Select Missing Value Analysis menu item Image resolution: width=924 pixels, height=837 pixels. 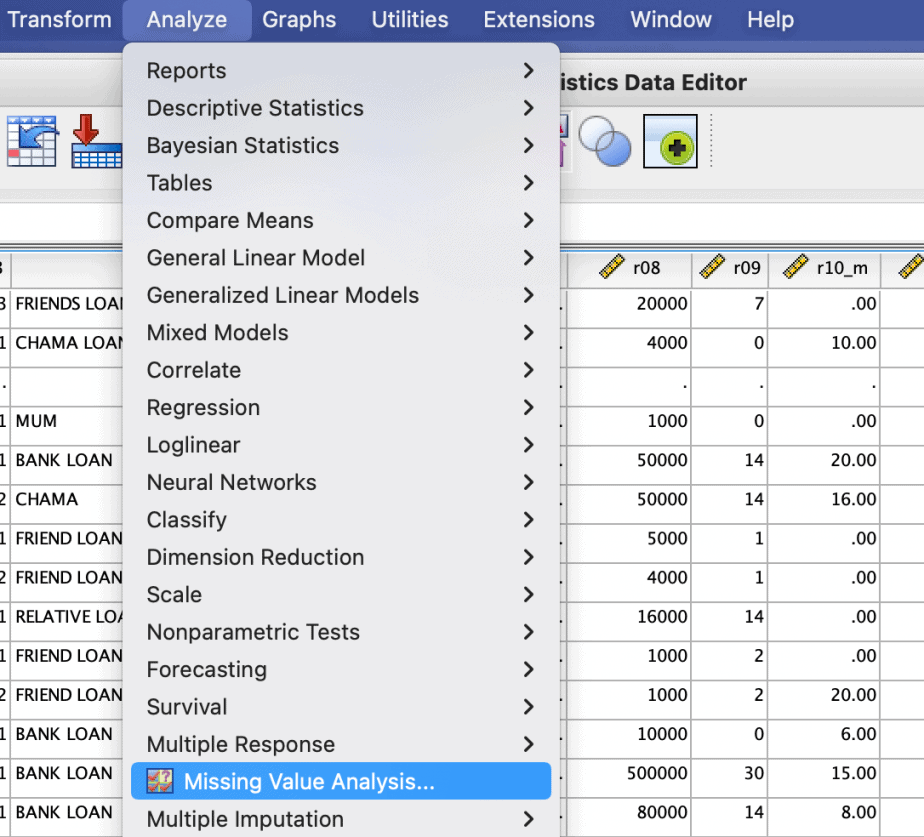coord(341,781)
